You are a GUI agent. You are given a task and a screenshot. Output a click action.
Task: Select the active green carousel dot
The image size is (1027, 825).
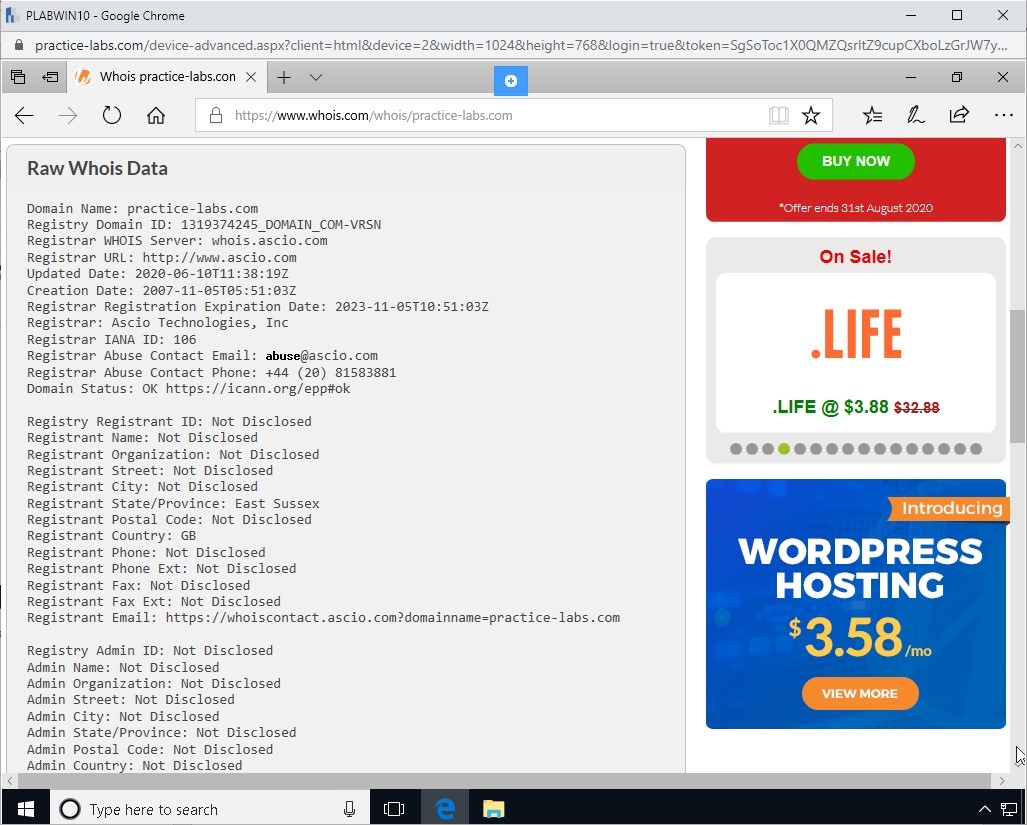[784, 448]
